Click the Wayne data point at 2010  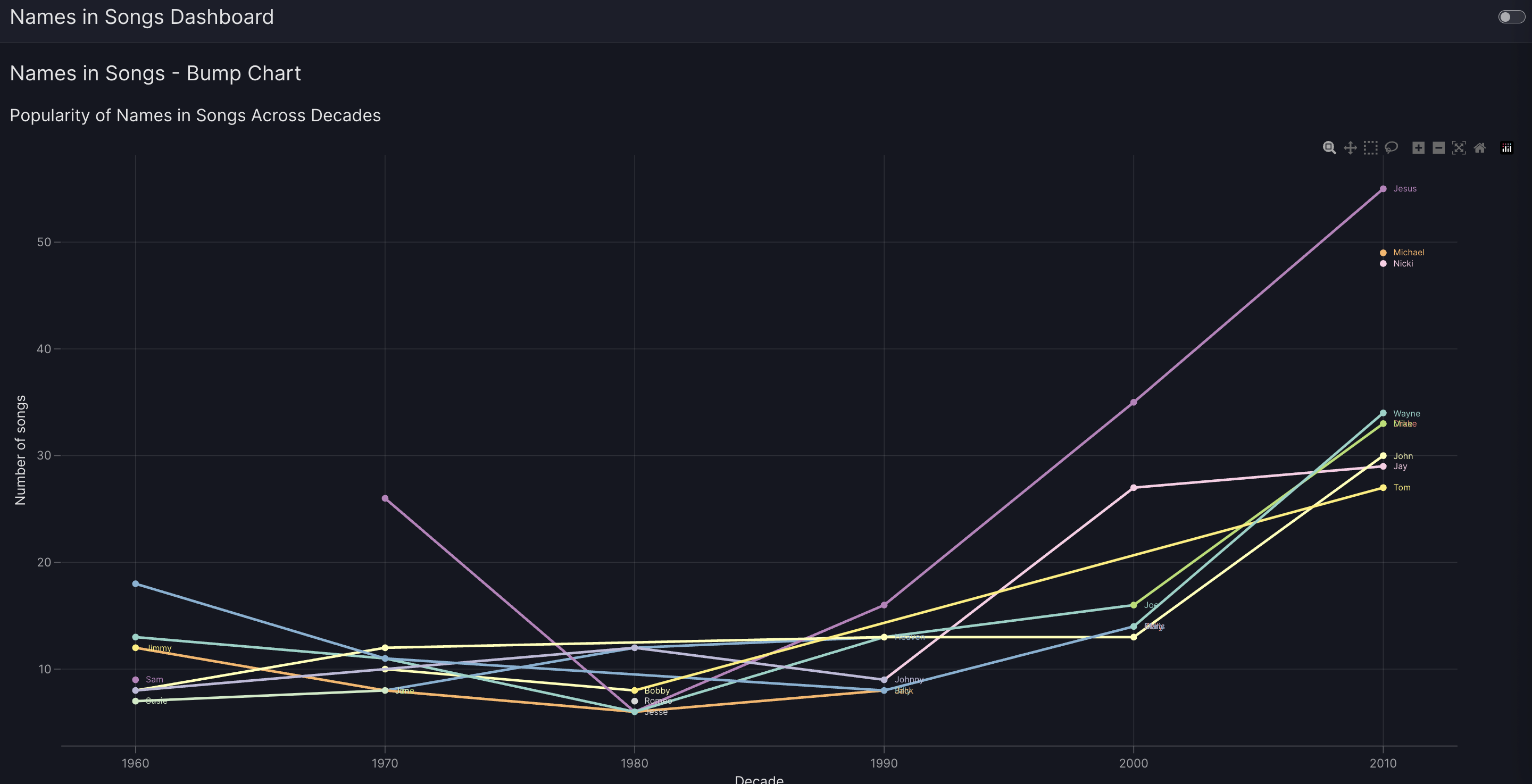[x=1383, y=413]
